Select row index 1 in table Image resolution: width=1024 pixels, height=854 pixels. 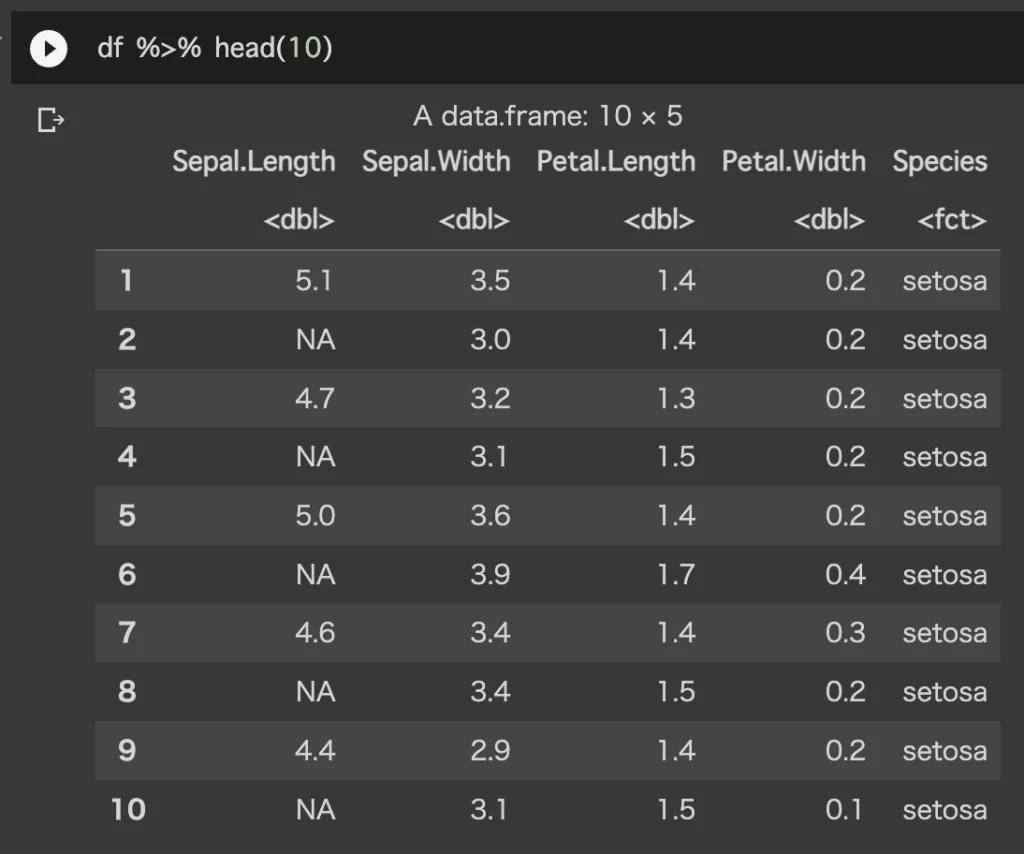(x=126, y=280)
